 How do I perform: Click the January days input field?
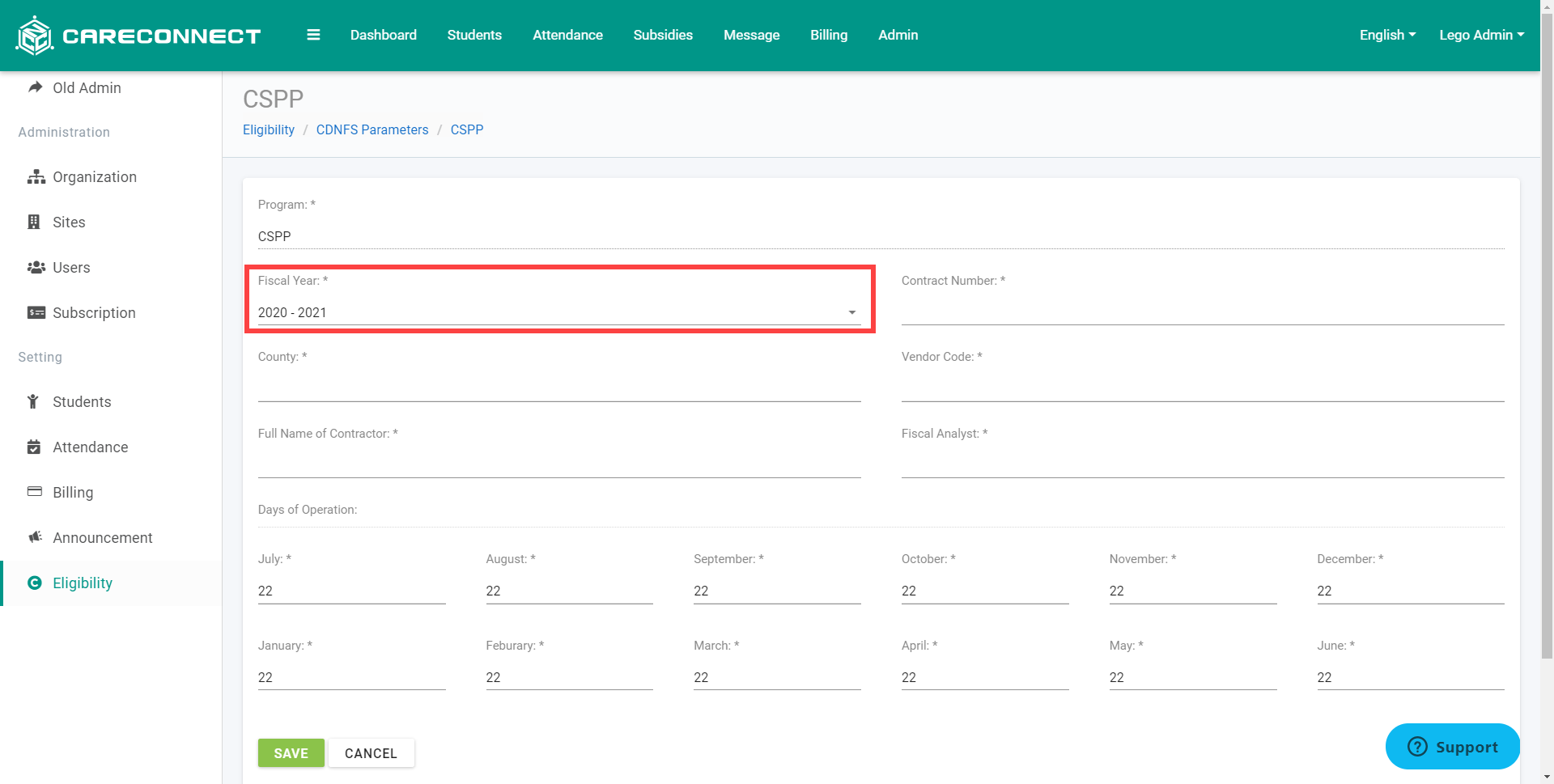tap(352, 677)
